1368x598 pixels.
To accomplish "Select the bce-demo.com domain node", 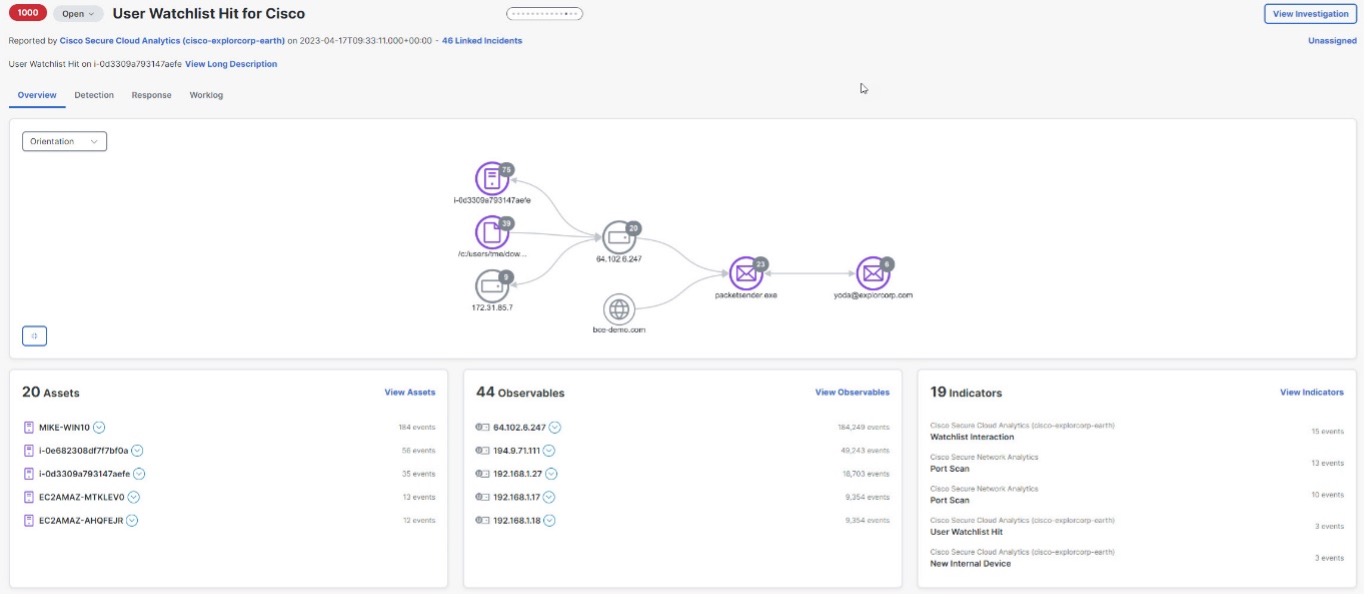I will click(619, 309).
